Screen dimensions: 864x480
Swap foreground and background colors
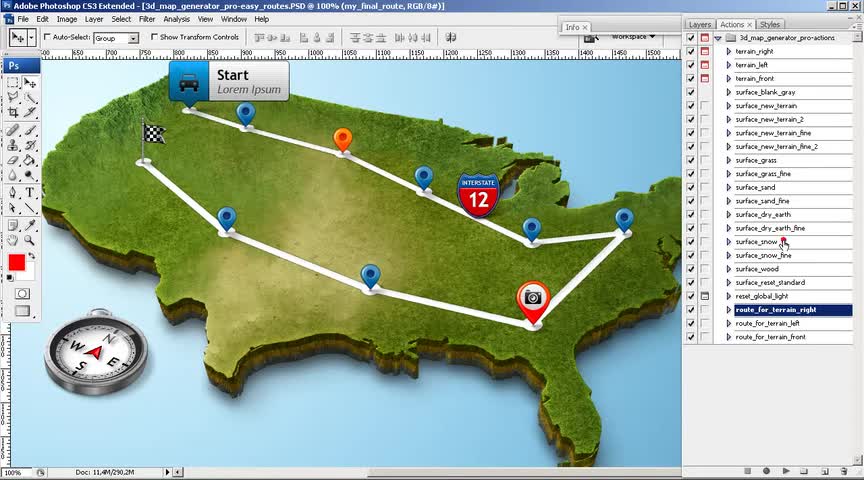click(32, 256)
